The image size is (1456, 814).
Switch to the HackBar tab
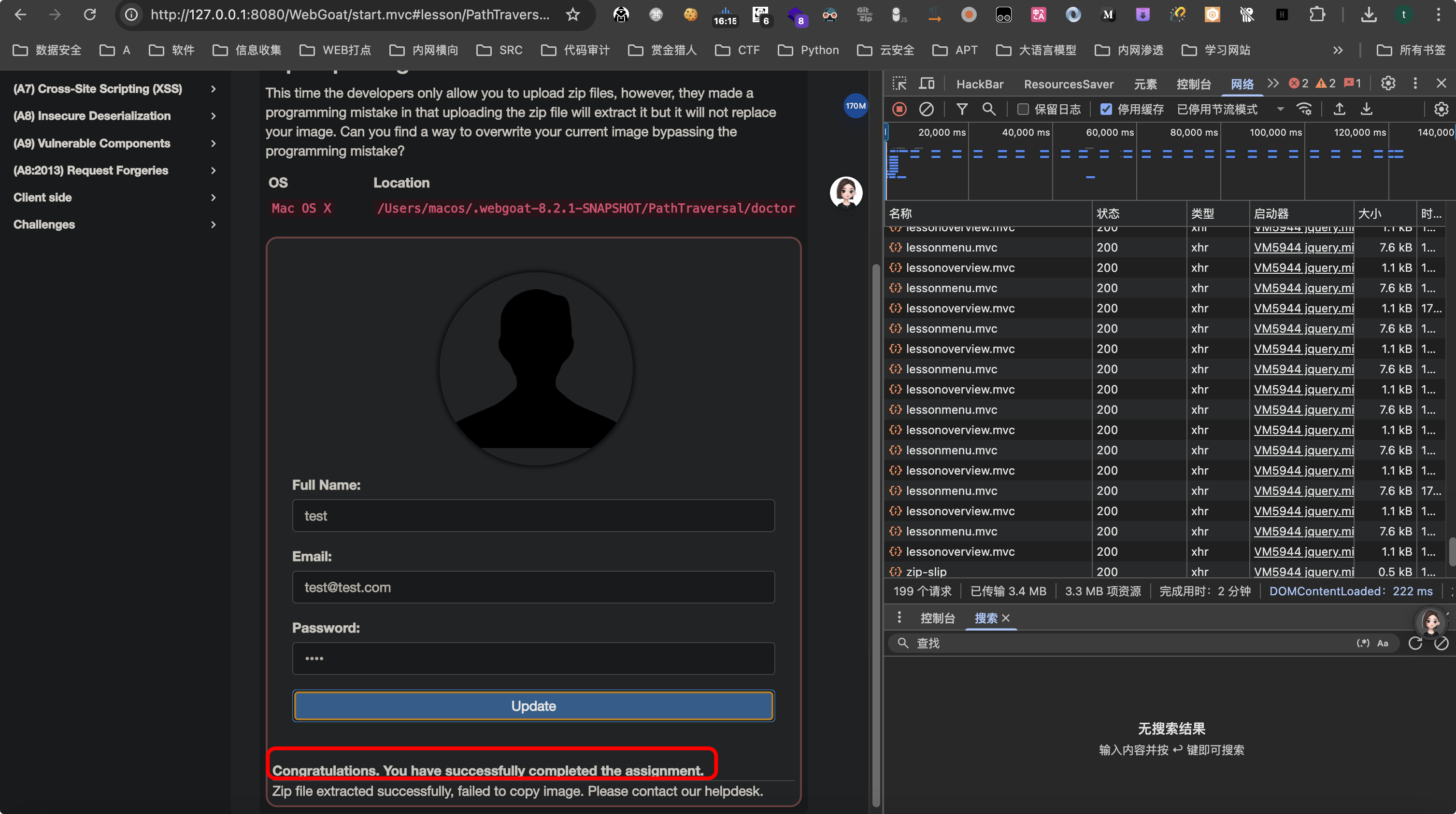[x=980, y=84]
